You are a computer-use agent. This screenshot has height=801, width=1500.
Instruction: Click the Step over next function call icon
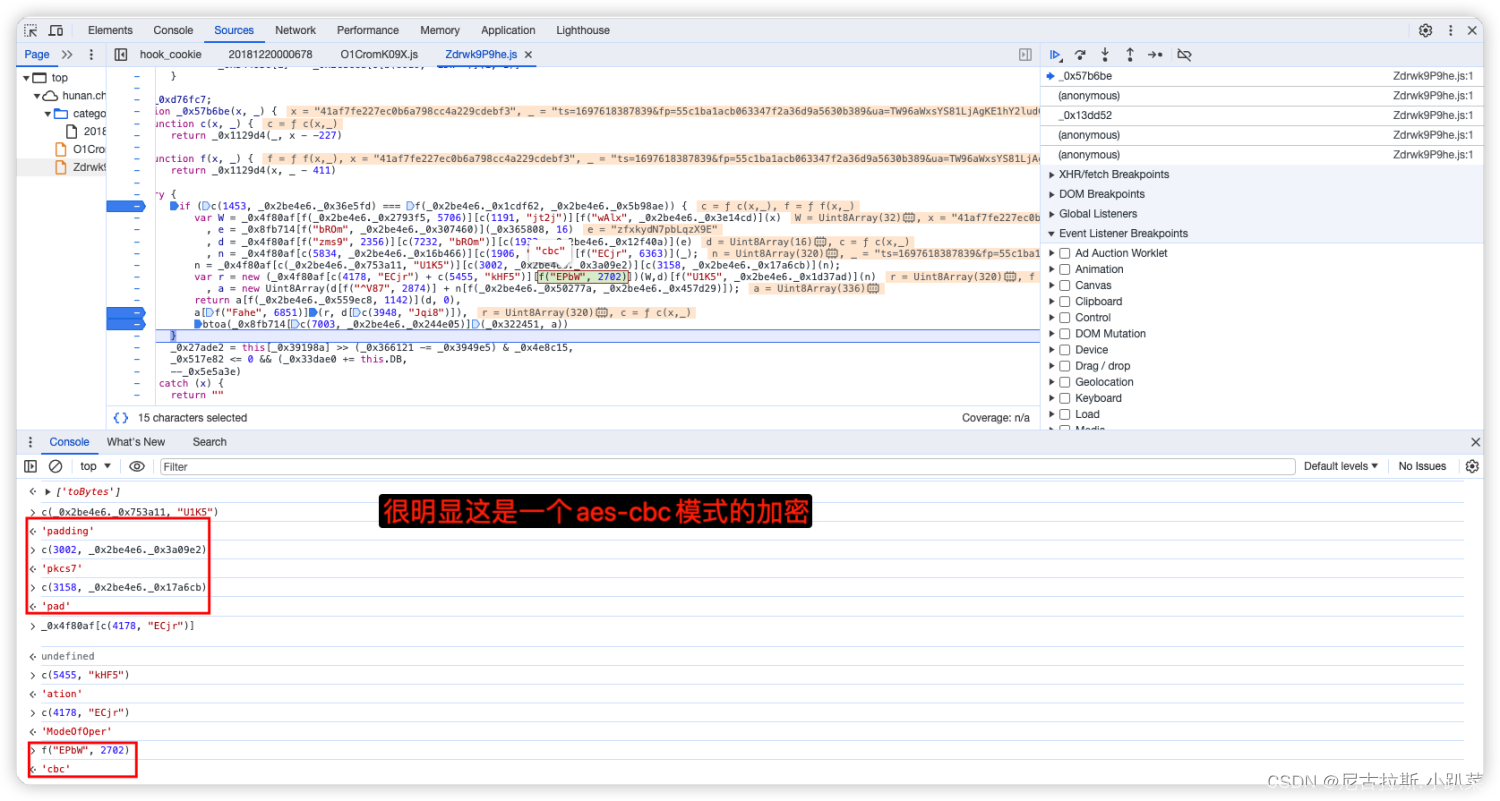[x=1079, y=55]
